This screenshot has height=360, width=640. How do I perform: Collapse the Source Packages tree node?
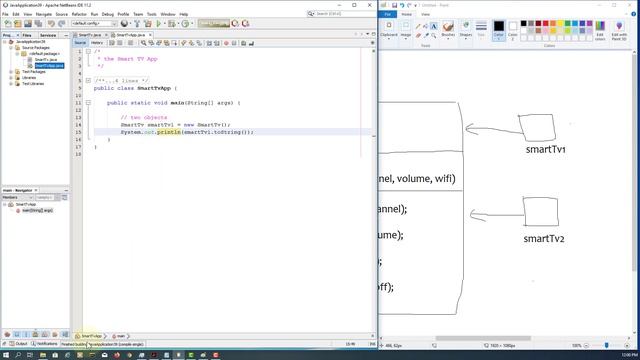tap(11, 48)
